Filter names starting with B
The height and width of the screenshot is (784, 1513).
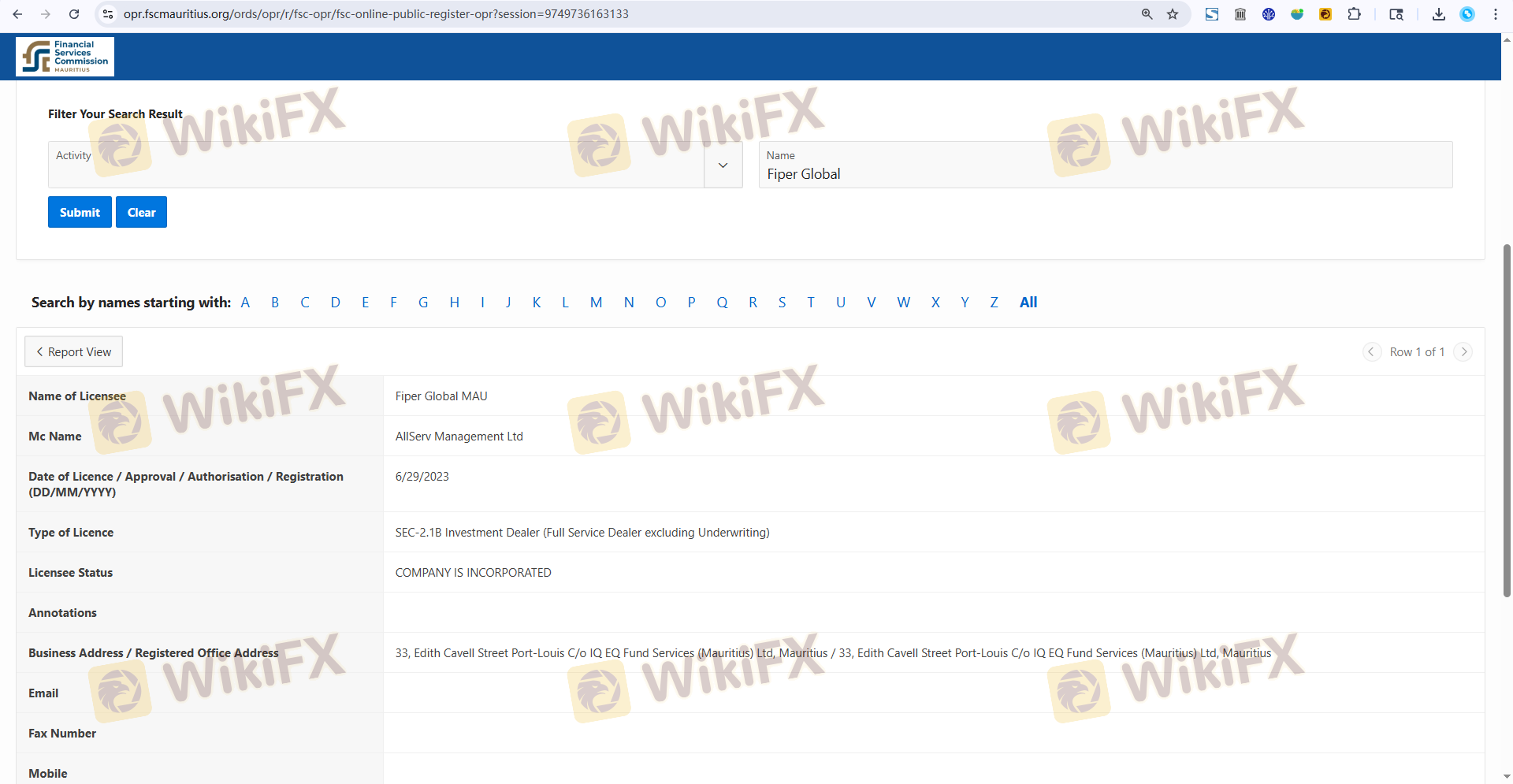coord(275,303)
